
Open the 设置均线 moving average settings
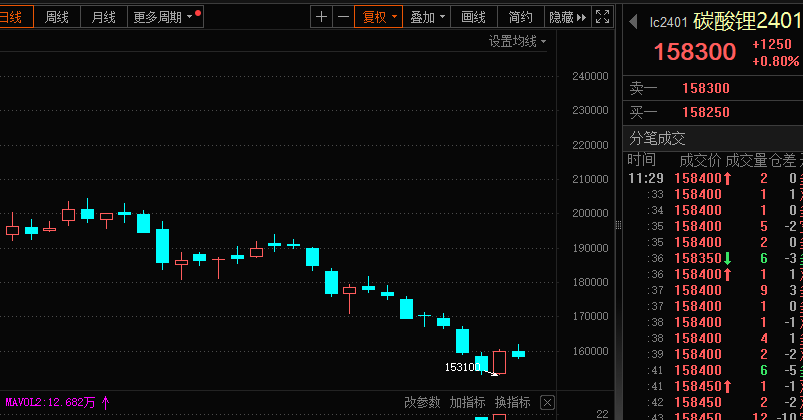tap(517, 41)
